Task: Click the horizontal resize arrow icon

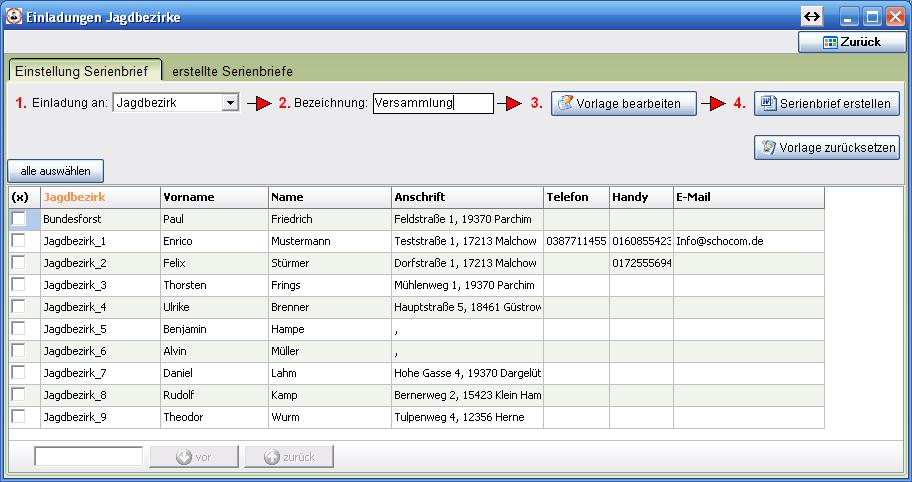Action: pyautogui.click(x=811, y=17)
